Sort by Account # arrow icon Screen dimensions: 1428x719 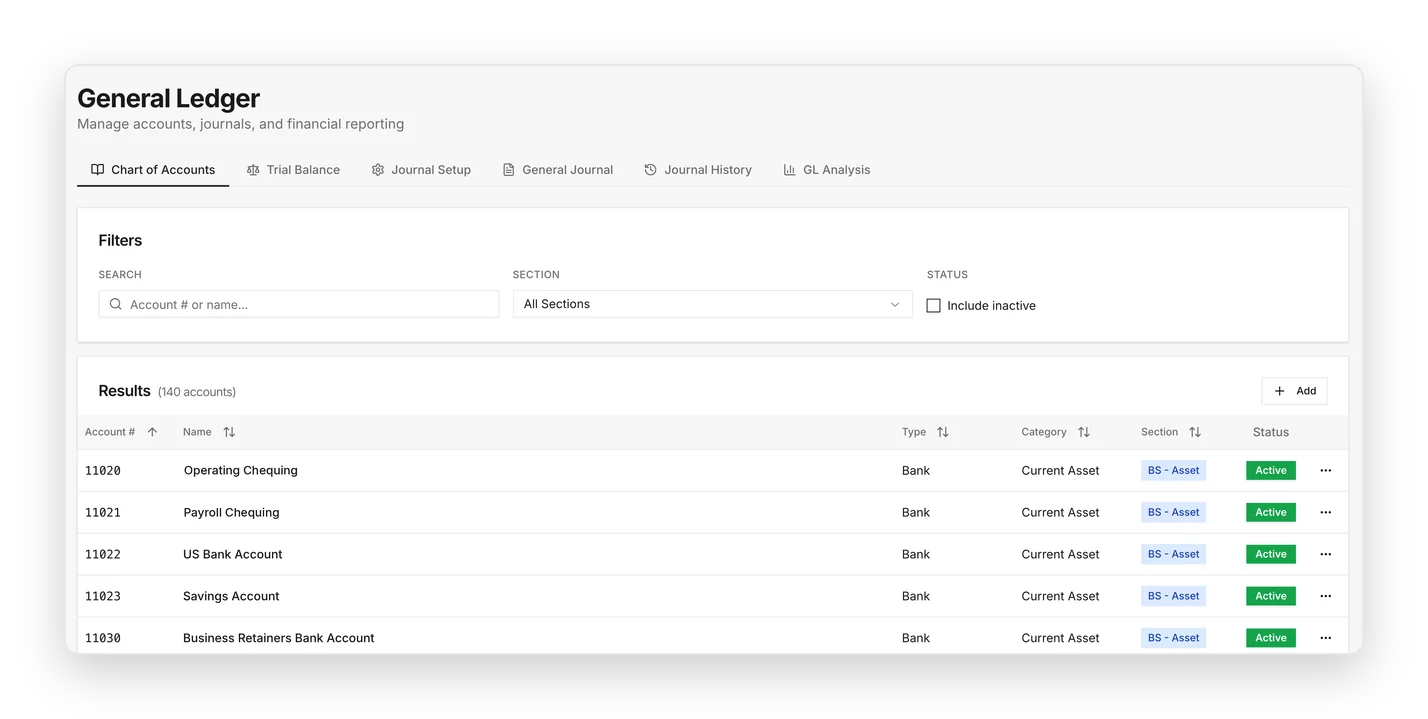click(x=152, y=432)
